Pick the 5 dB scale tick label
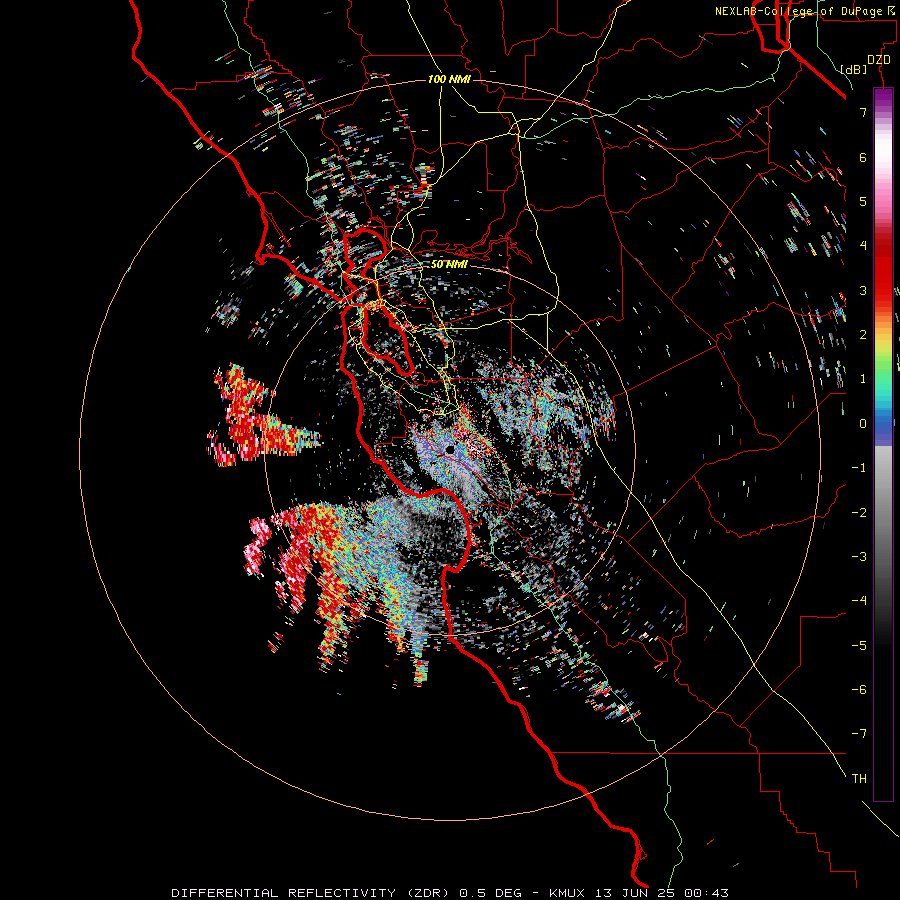This screenshot has height=900, width=900. (x=863, y=201)
